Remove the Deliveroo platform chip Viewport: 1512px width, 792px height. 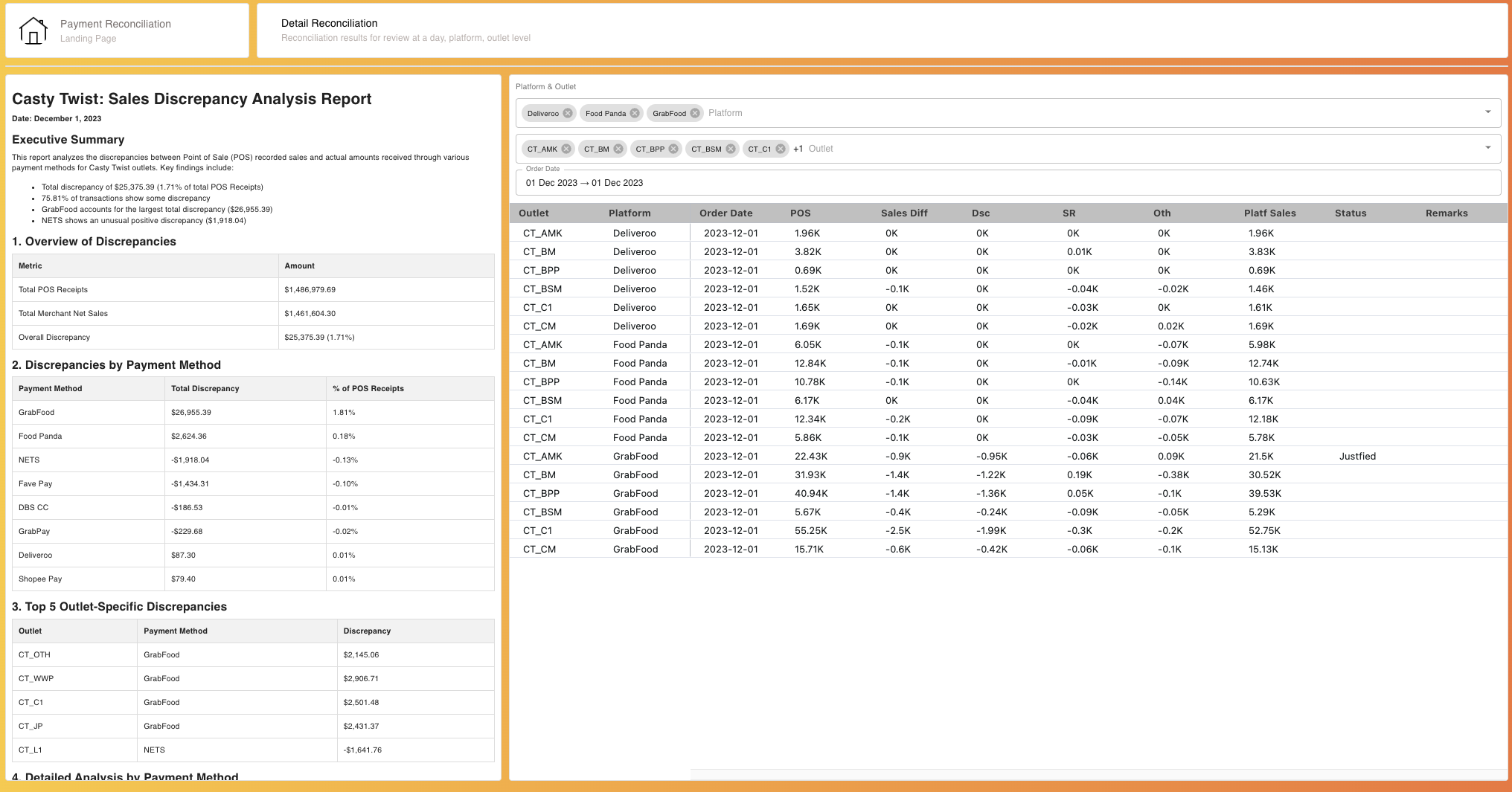[568, 113]
